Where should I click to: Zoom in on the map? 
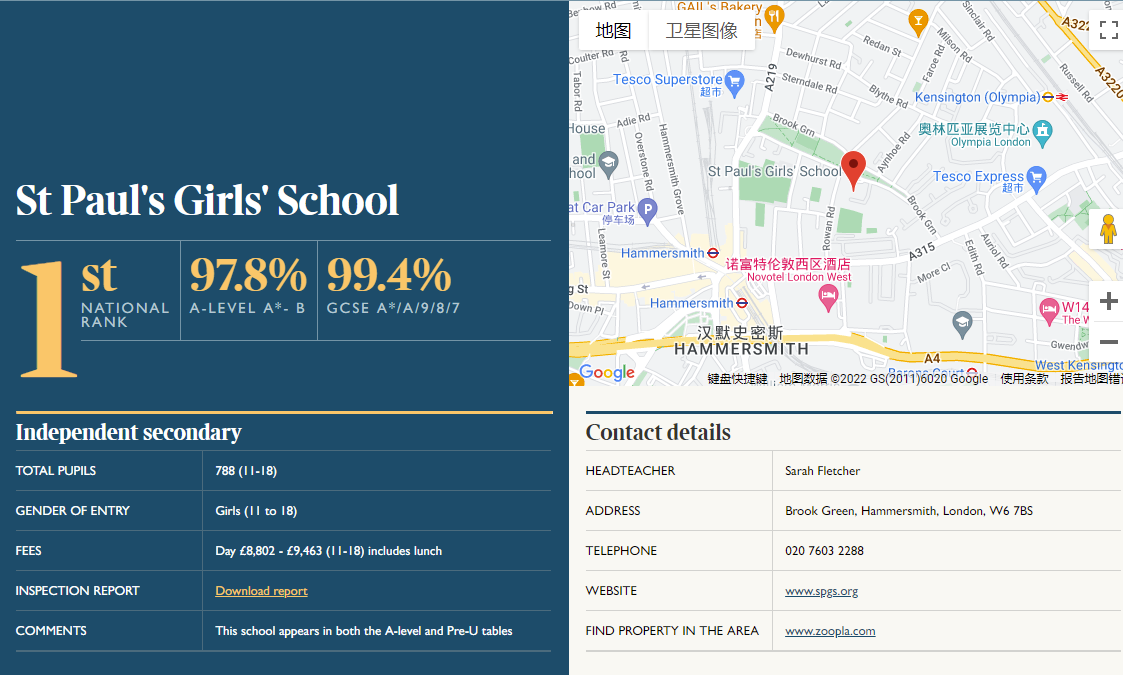pyautogui.click(x=1108, y=301)
